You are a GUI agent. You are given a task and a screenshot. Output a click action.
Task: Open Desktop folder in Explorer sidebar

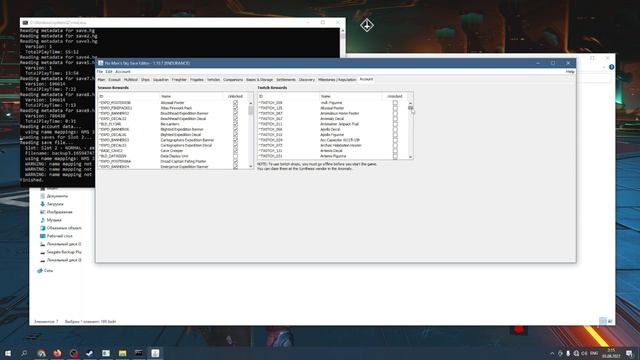pyautogui.click(x=59, y=236)
